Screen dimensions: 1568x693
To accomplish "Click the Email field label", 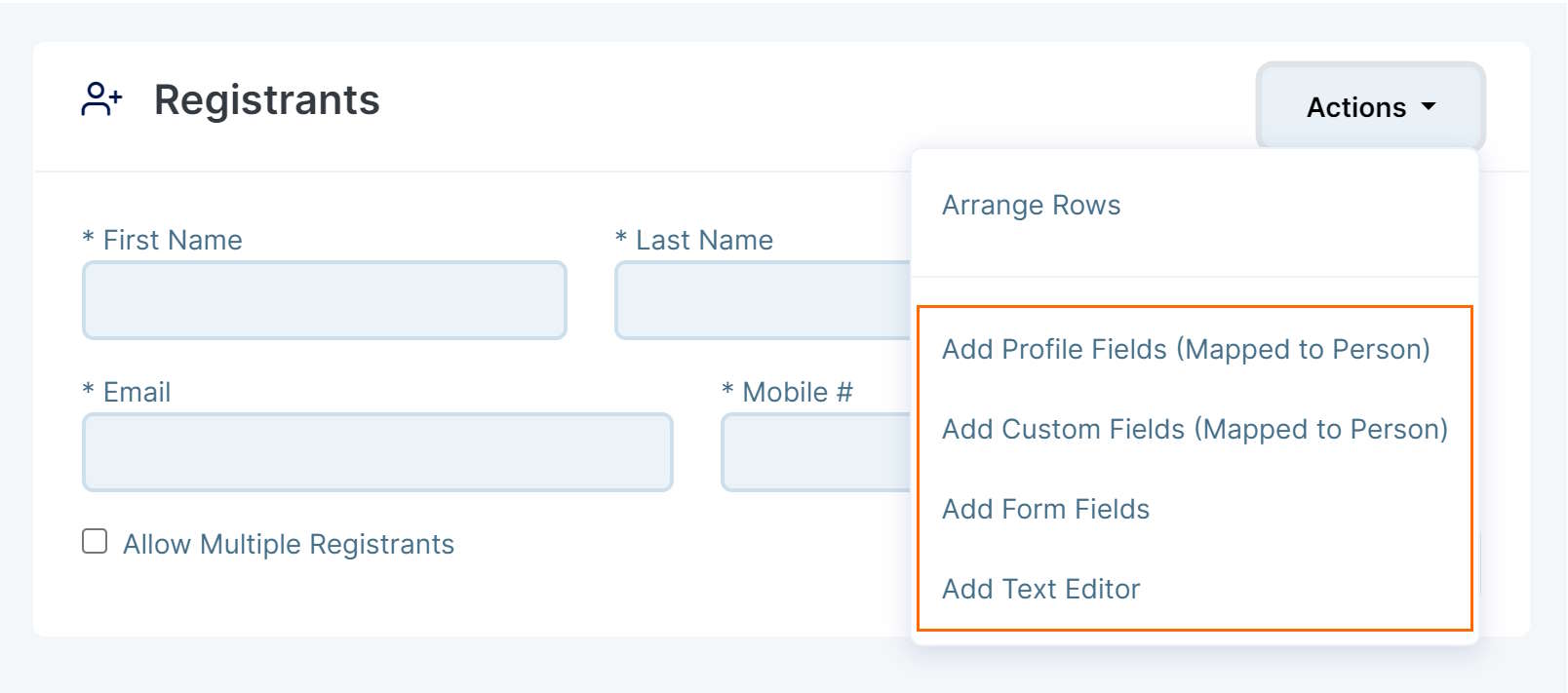I will 137,393.
